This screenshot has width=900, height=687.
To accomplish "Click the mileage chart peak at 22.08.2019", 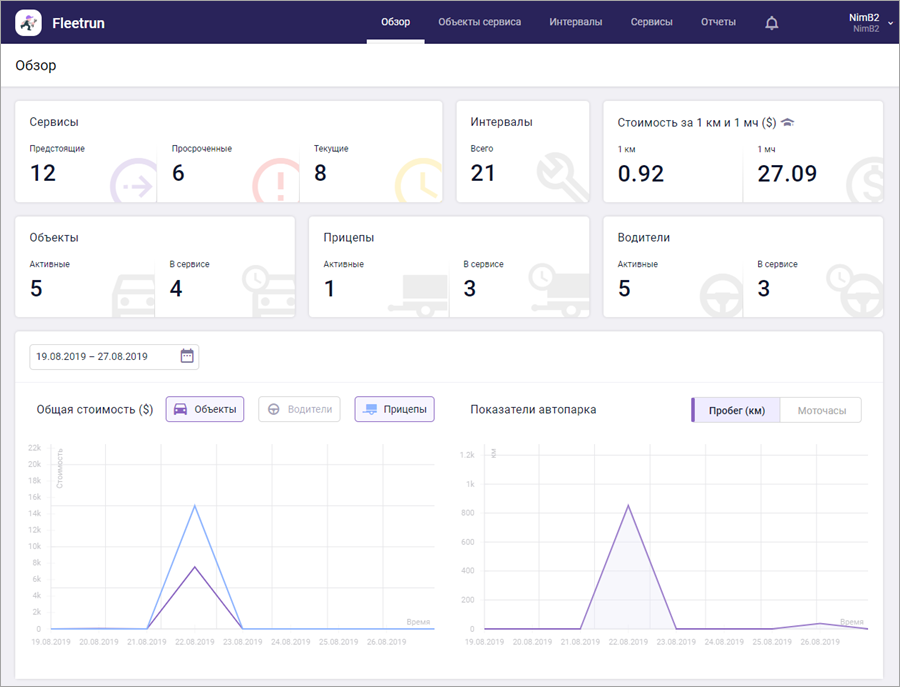I will (628, 505).
